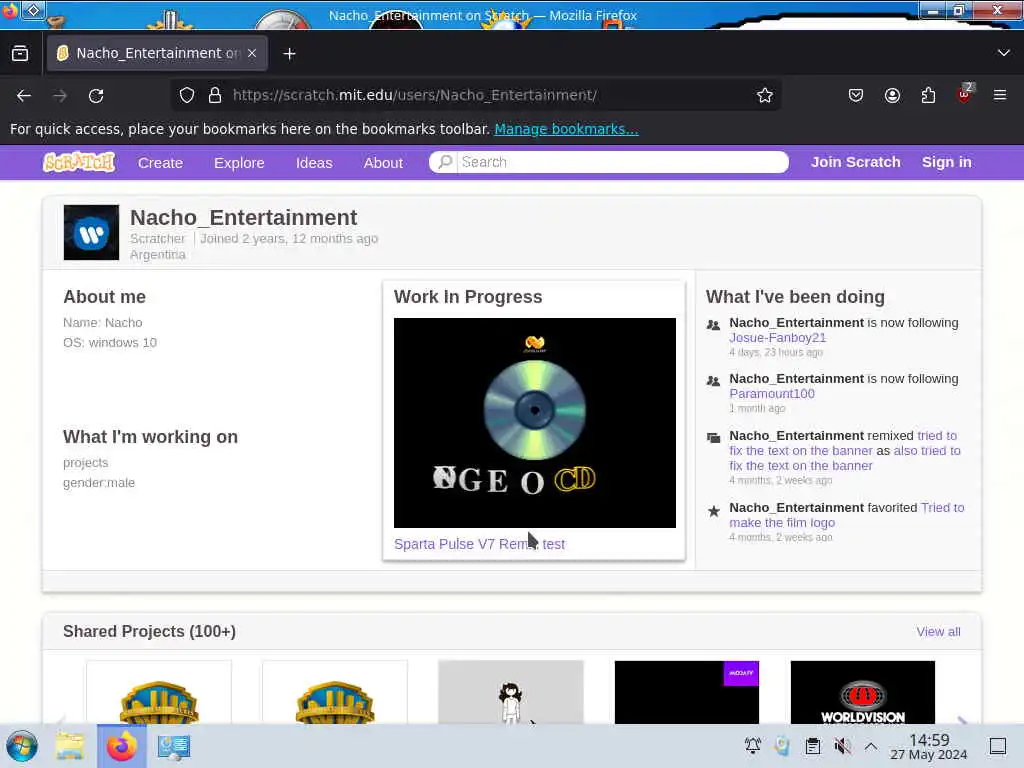Open the tracking protection shield icon
The height and width of the screenshot is (768, 1024).
pos(187,95)
